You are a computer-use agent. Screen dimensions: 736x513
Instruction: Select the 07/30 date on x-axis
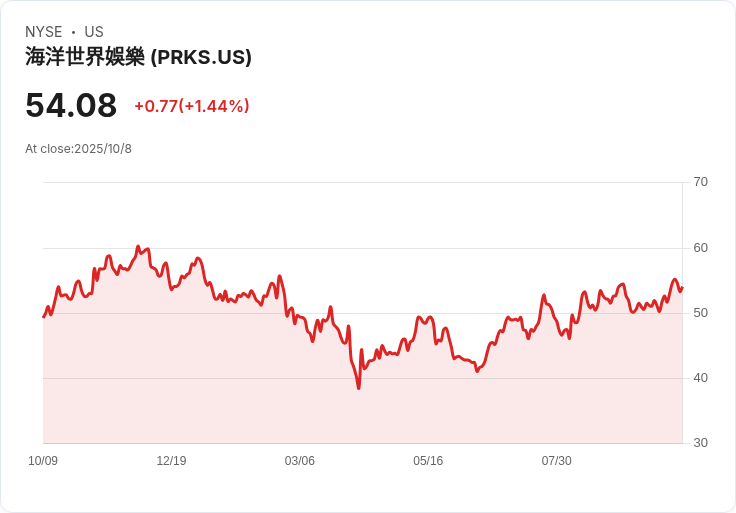[x=556, y=461]
